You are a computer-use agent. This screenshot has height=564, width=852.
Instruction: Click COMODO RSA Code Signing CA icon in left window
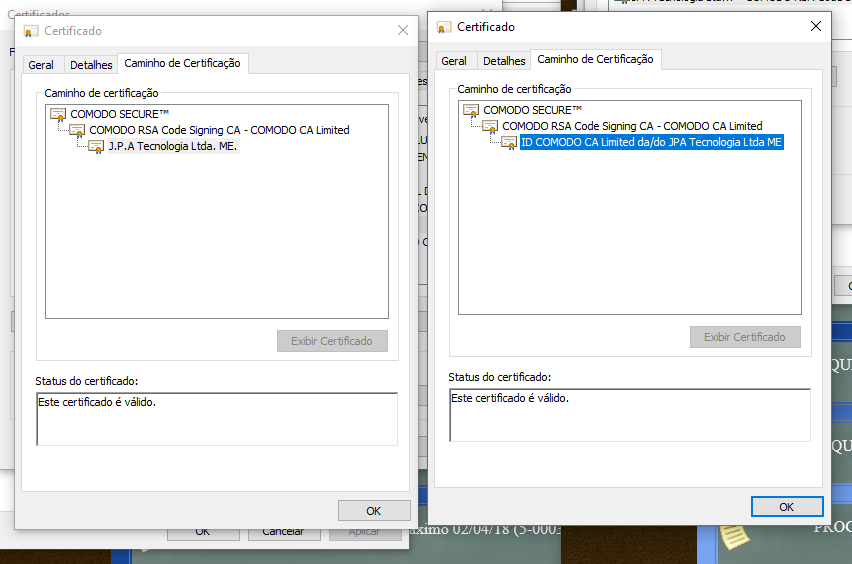pyautogui.click(x=77, y=130)
